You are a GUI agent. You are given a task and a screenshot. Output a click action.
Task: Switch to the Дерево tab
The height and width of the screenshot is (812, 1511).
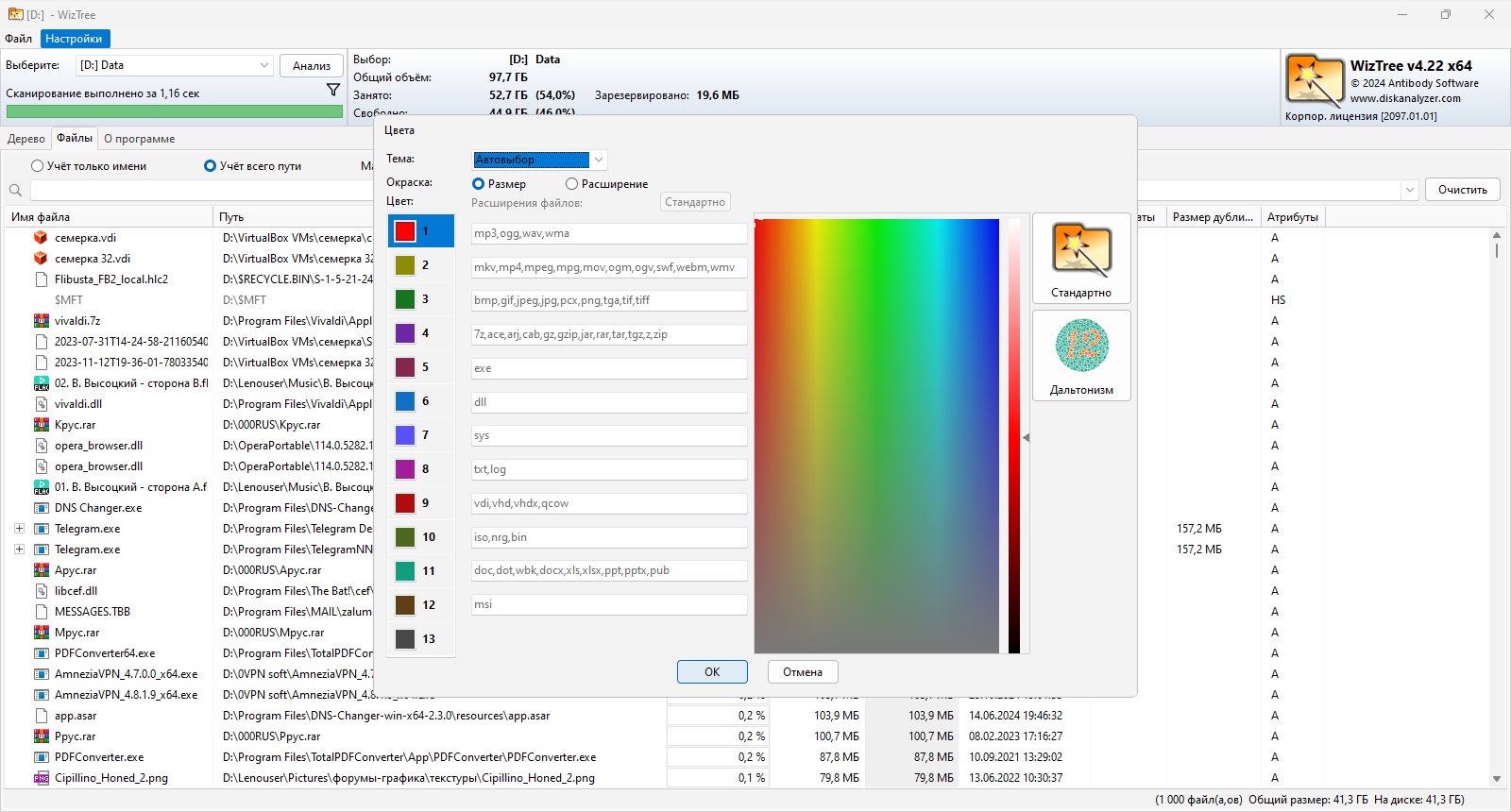tap(25, 139)
